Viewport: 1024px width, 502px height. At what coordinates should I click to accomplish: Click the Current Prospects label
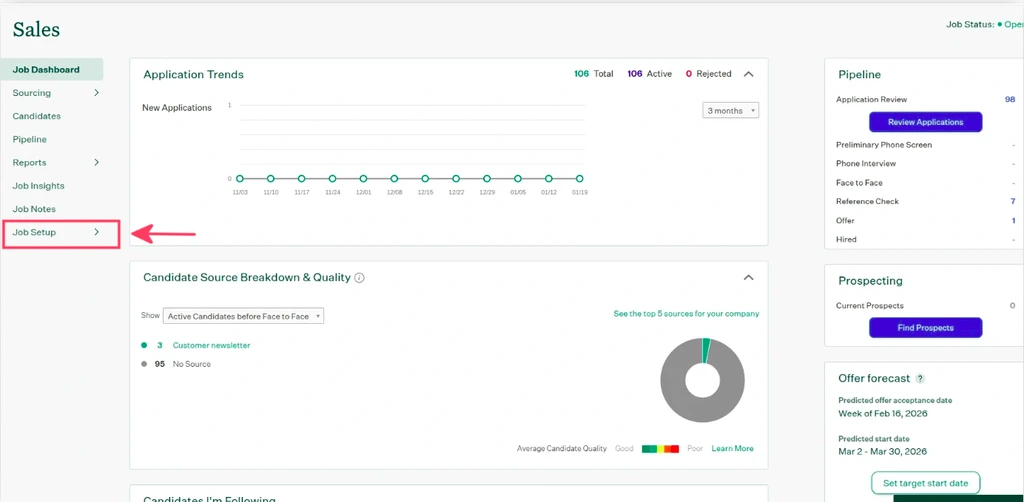click(x=870, y=306)
